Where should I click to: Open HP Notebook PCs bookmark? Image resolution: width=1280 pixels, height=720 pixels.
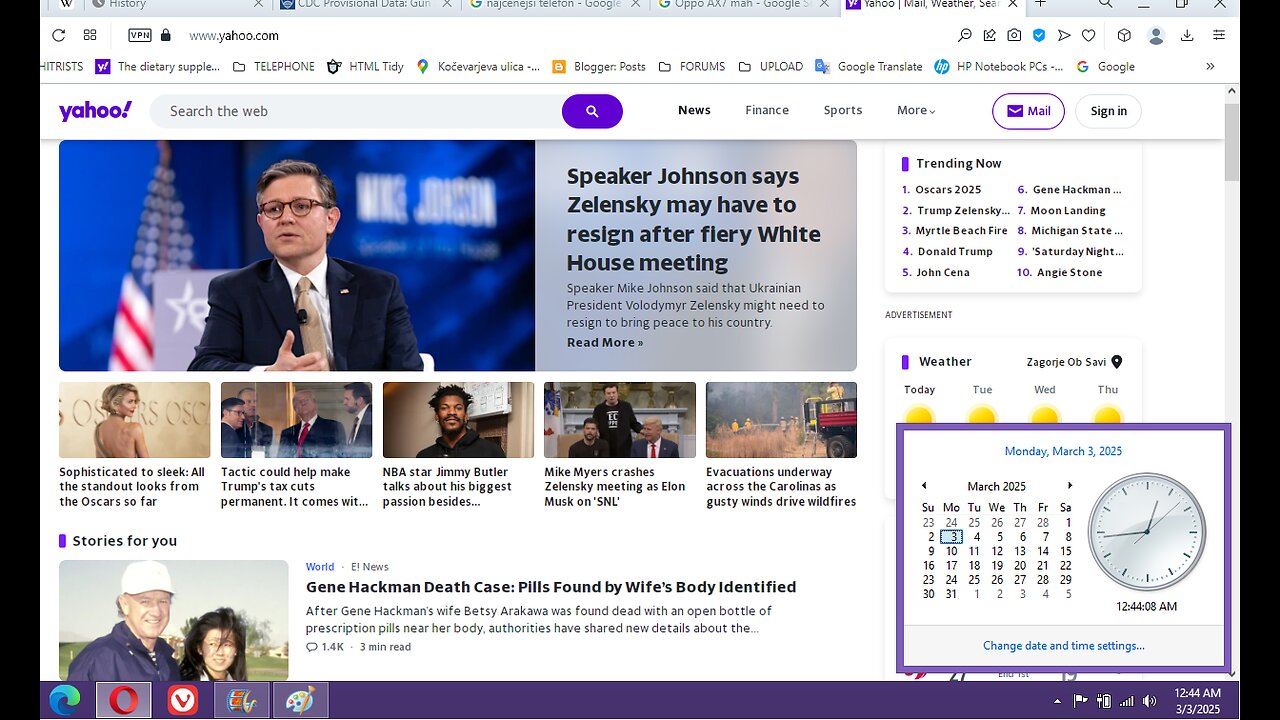pyautogui.click(x=998, y=67)
